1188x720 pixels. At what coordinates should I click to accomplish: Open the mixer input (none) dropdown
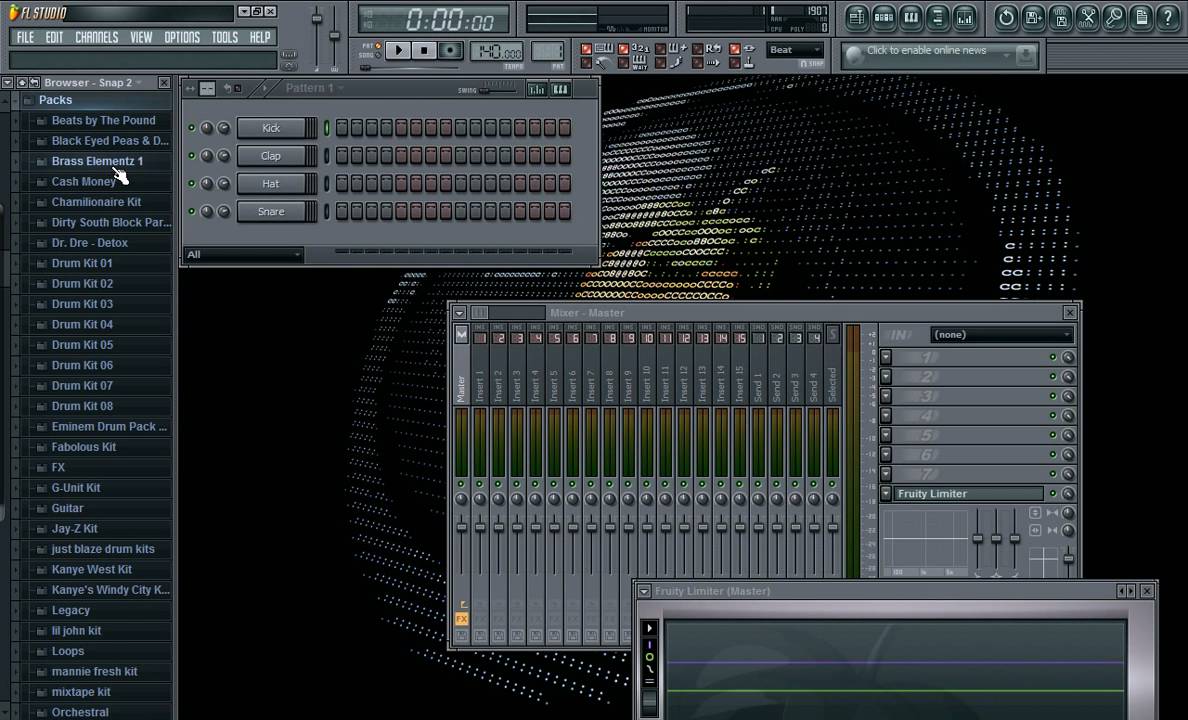point(1002,335)
